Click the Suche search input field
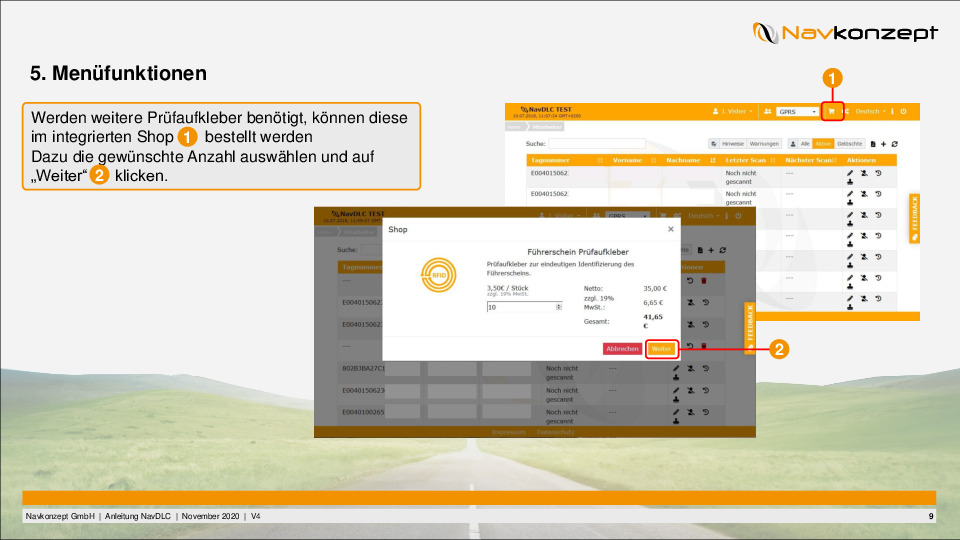The width and height of the screenshot is (960, 540). tap(596, 144)
